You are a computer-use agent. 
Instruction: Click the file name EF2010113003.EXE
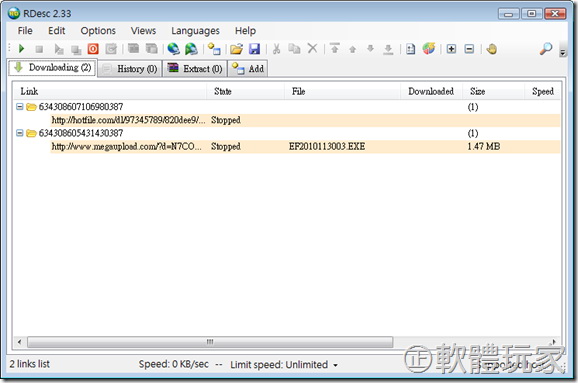pyautogui.click(x=327, y=147)
